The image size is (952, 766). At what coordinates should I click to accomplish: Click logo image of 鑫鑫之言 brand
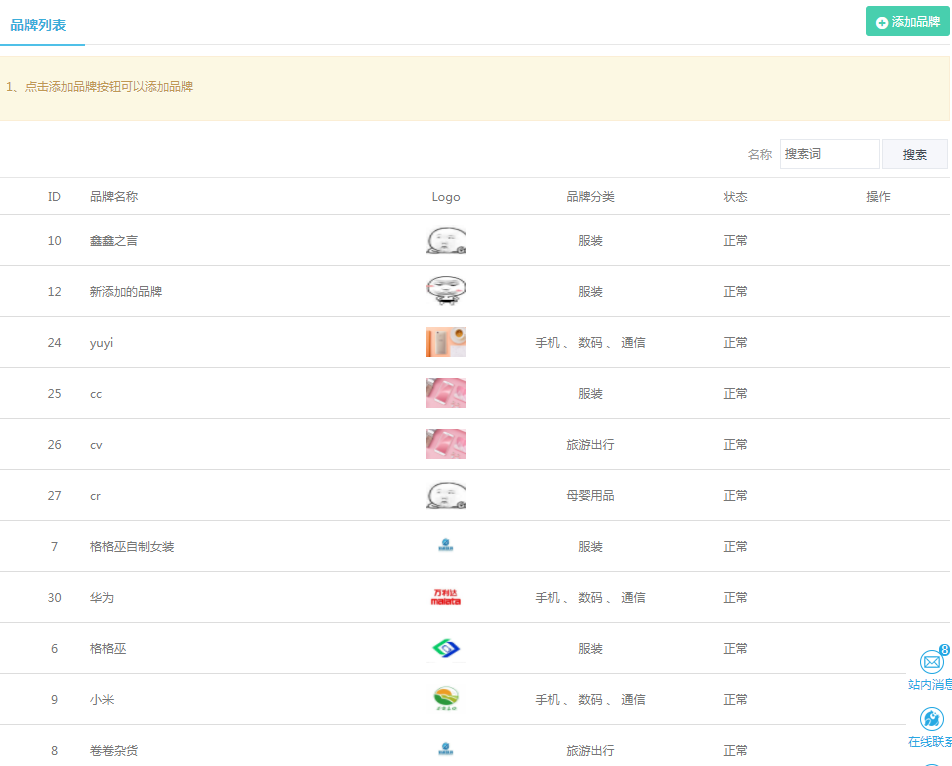(x=446, y=240)
